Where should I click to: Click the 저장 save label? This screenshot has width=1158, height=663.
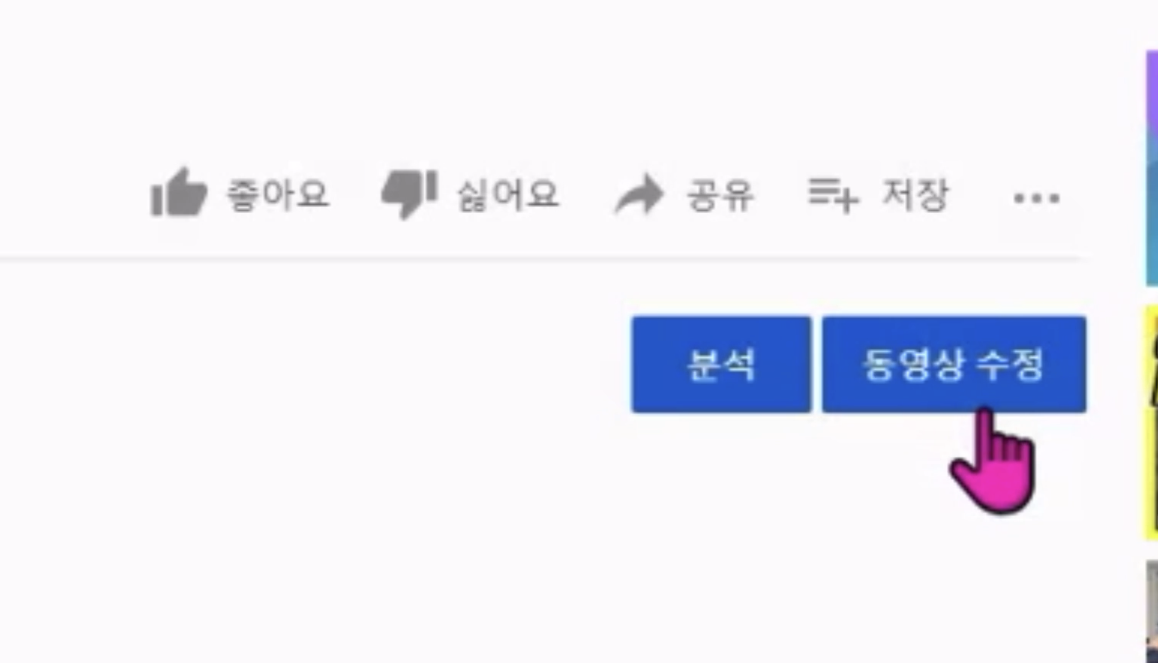coord(915,195)
